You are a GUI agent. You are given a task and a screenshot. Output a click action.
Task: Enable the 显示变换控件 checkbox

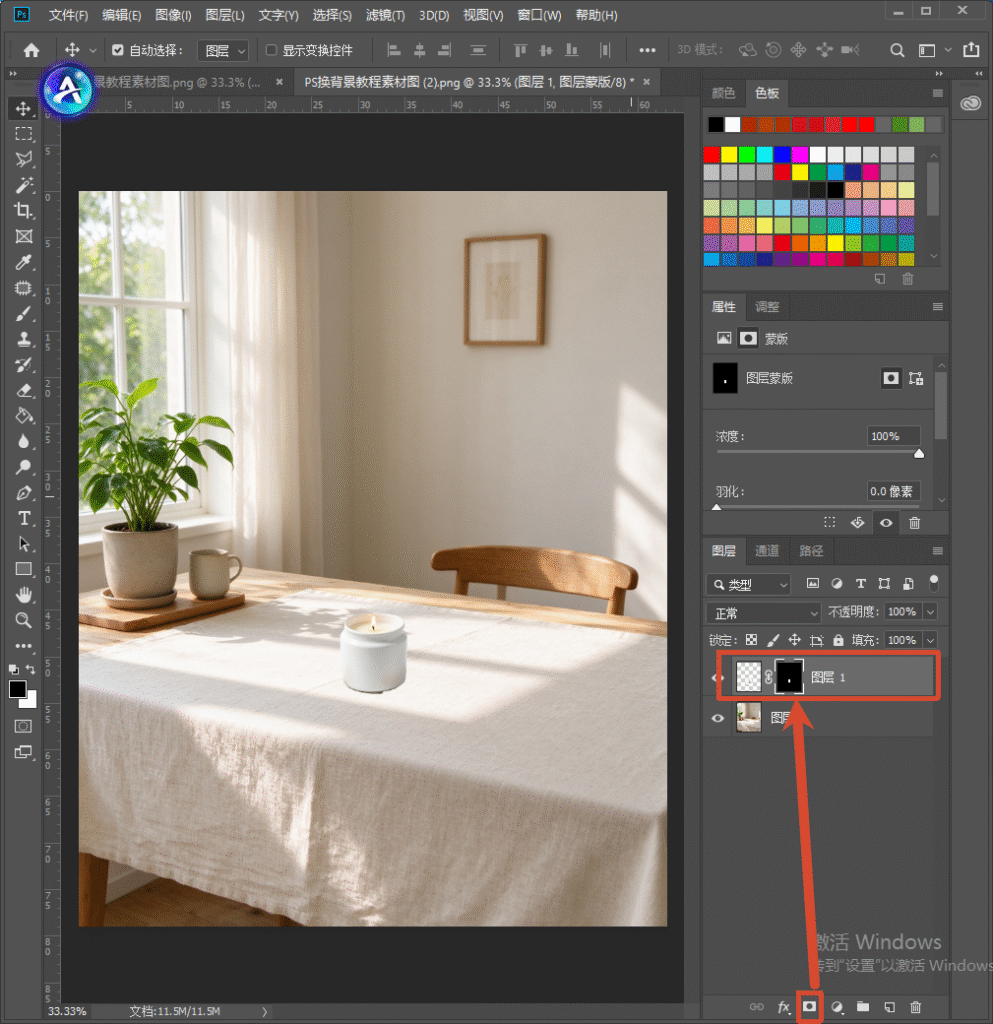[271, 50]
